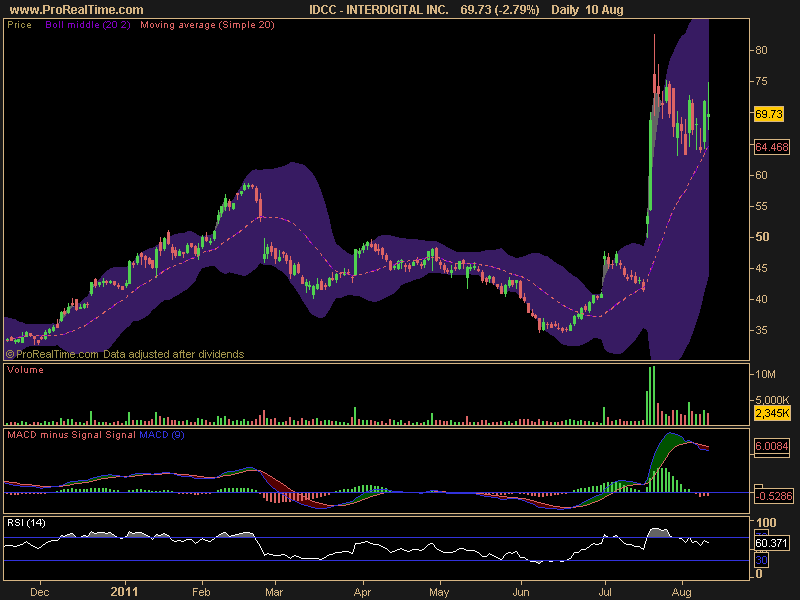Select the Volume panel label

(x=25, y=370)
